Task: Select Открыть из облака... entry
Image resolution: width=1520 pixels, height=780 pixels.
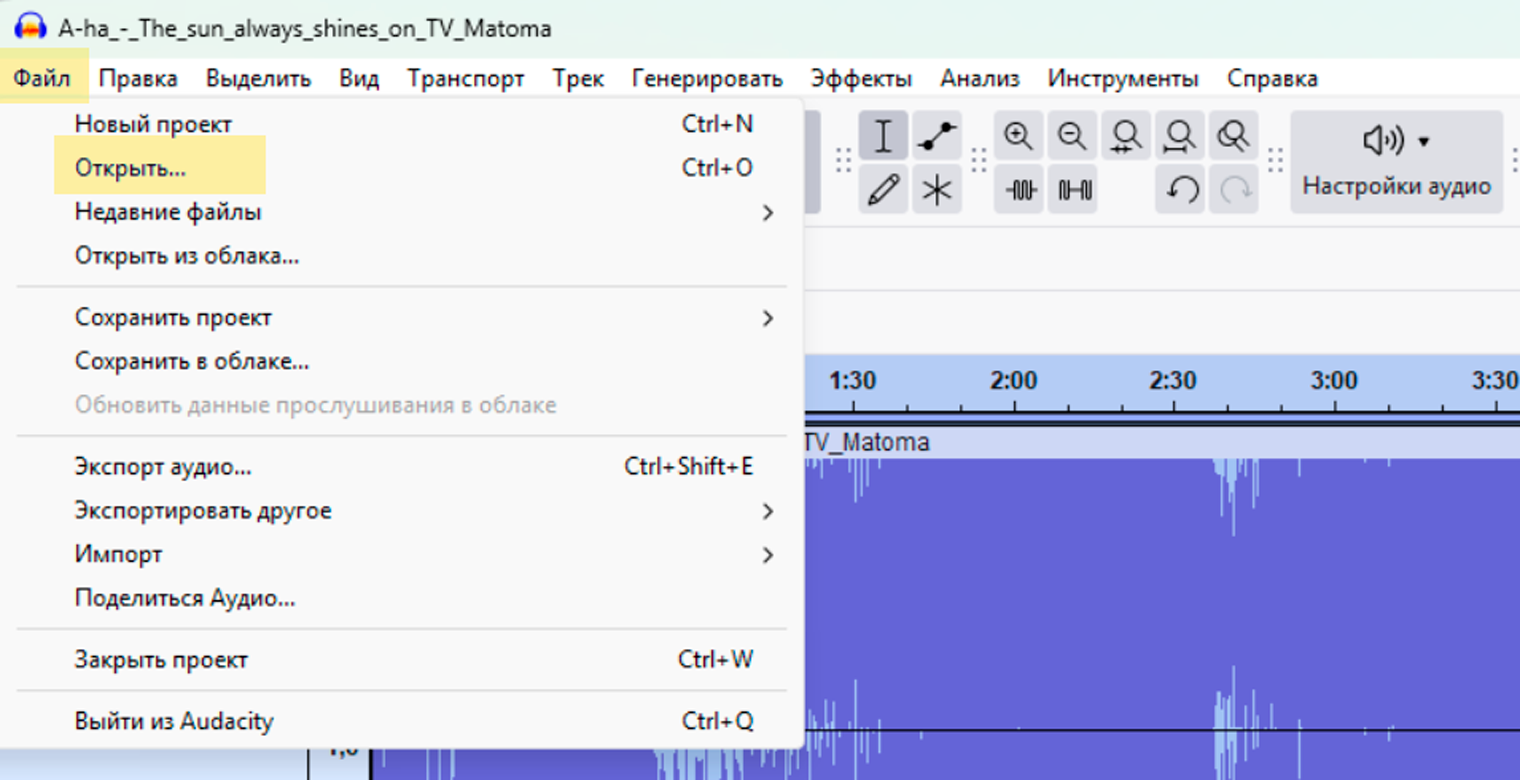Action: coord(401,256)
